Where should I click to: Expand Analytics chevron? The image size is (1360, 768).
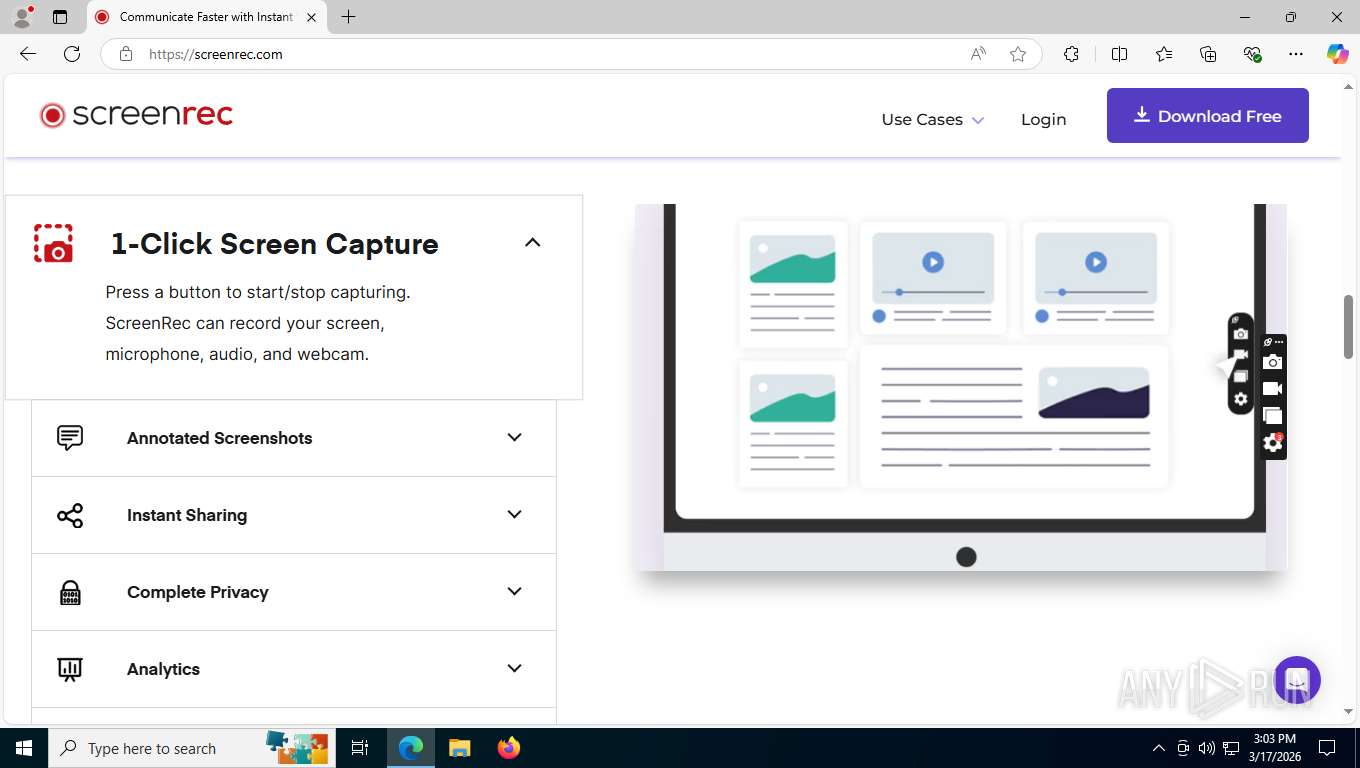514,668
